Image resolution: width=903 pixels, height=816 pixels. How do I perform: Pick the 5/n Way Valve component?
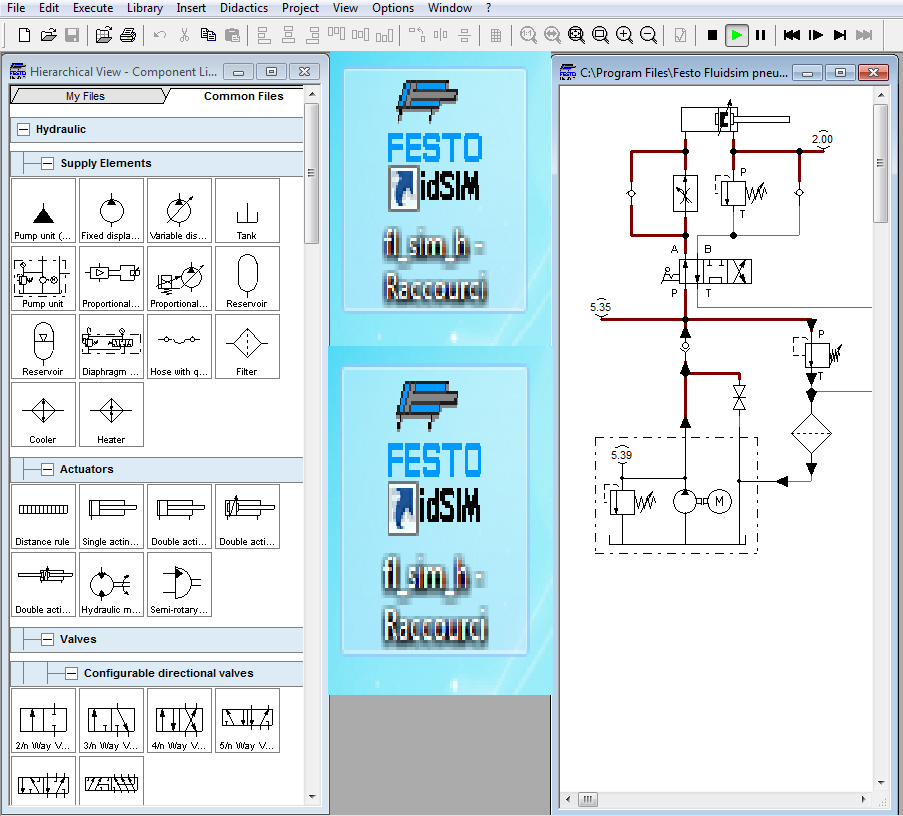point(247,720)
